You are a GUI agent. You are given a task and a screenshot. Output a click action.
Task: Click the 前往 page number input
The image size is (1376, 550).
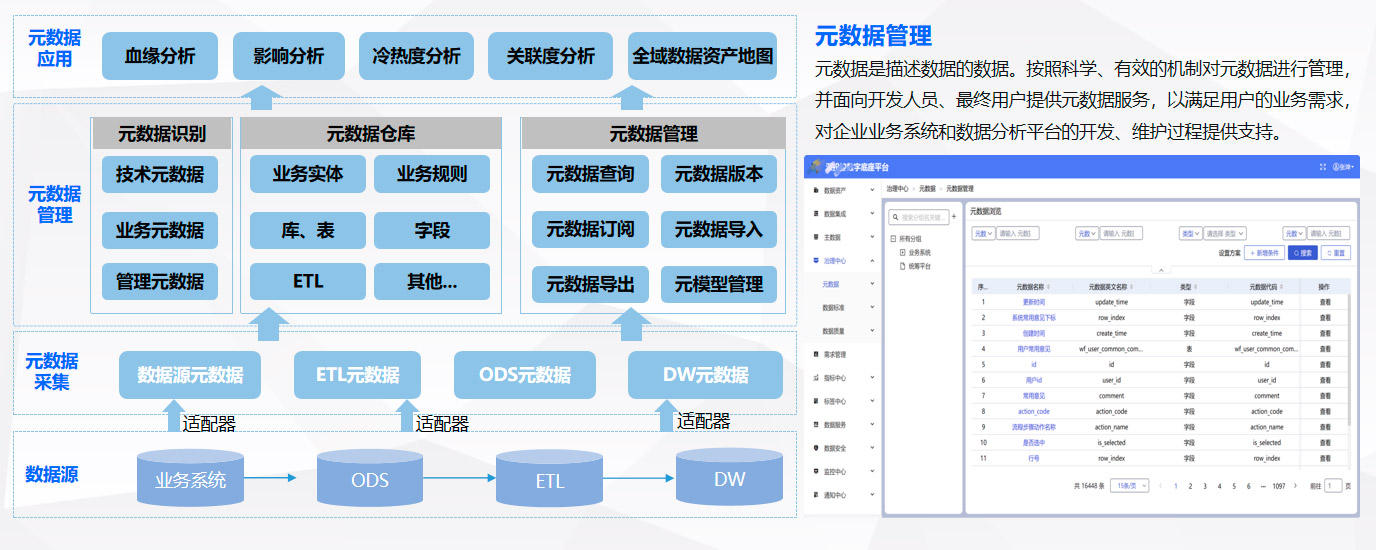pyautogui.click(x=1333, y=486)
